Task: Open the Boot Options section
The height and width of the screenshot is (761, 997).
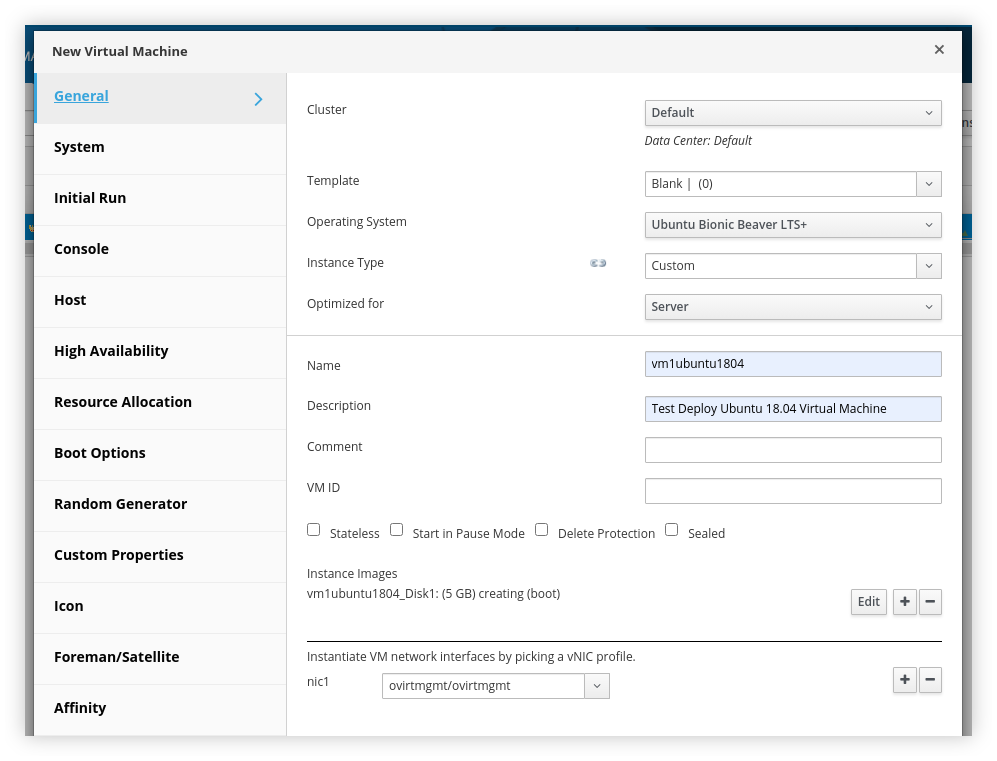Action: click(x=100, y=453)
